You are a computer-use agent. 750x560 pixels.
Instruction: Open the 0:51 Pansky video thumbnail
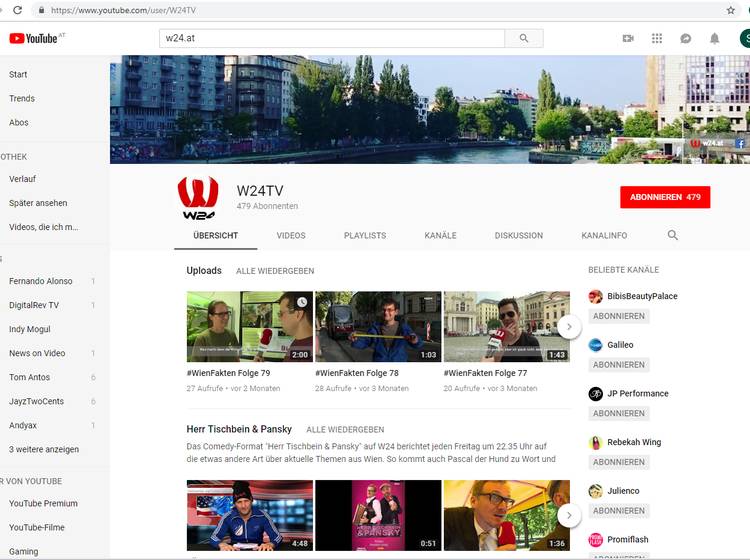(x=378, y=516)
